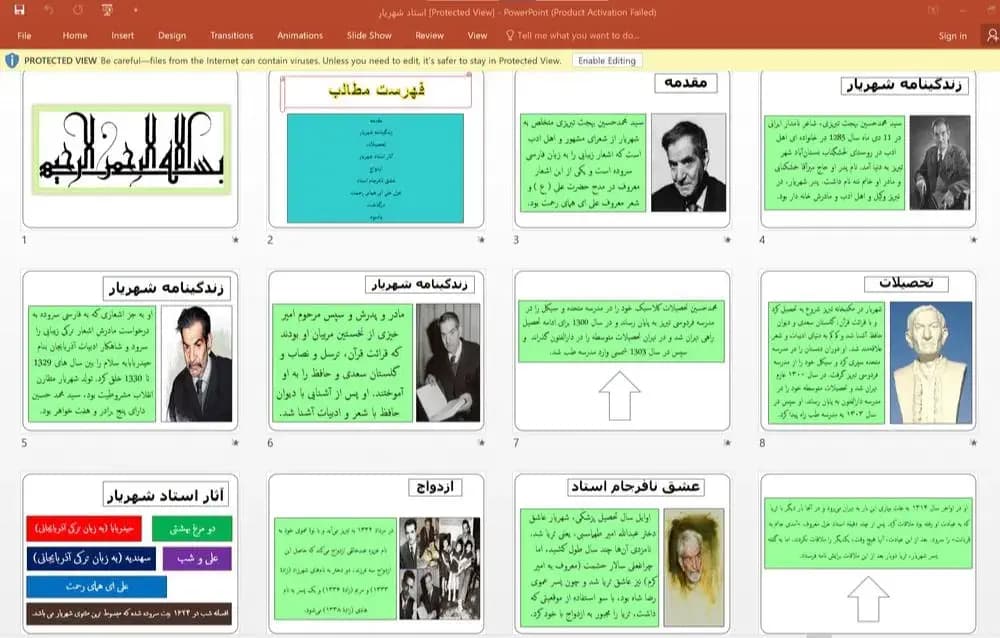Select the ازدواج slide thumbnail
Image resolution: width=1000 pixels, height=638 pixels.
pos(376,553)
